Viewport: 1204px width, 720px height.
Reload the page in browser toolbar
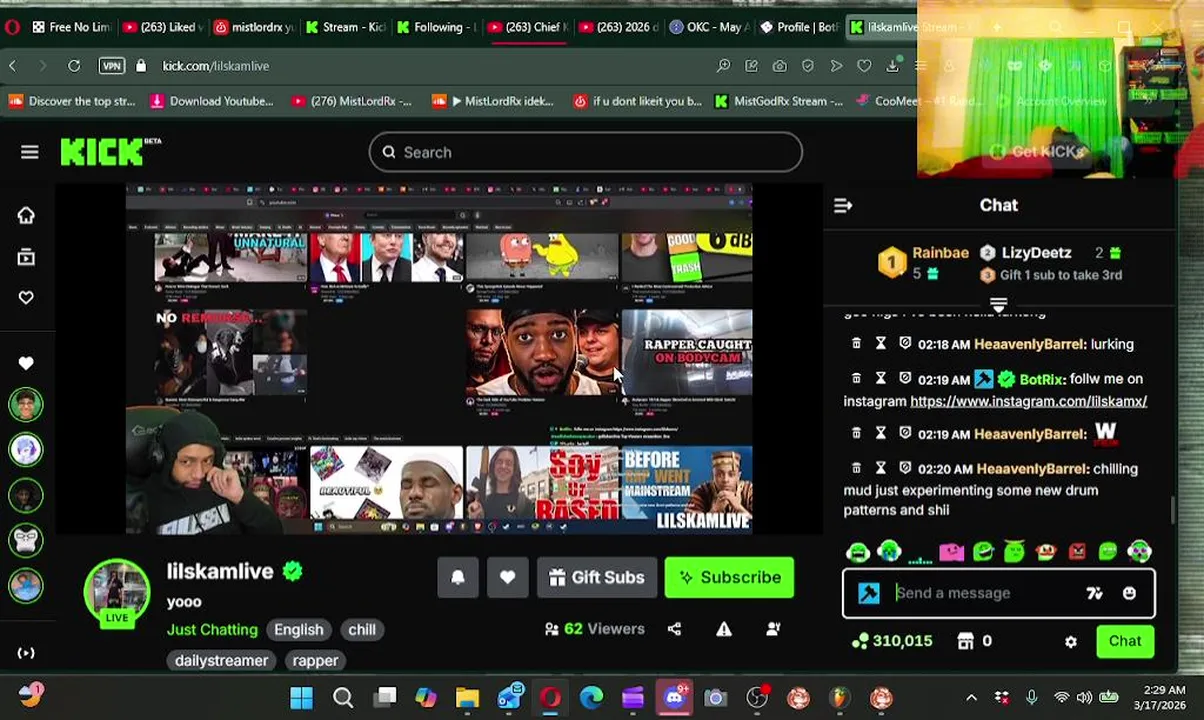click(x=74, y=66)
